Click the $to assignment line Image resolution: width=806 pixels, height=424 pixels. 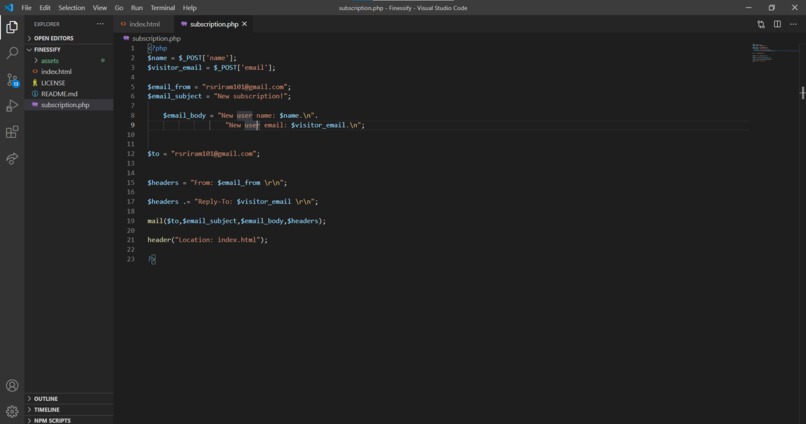point(204,154)
